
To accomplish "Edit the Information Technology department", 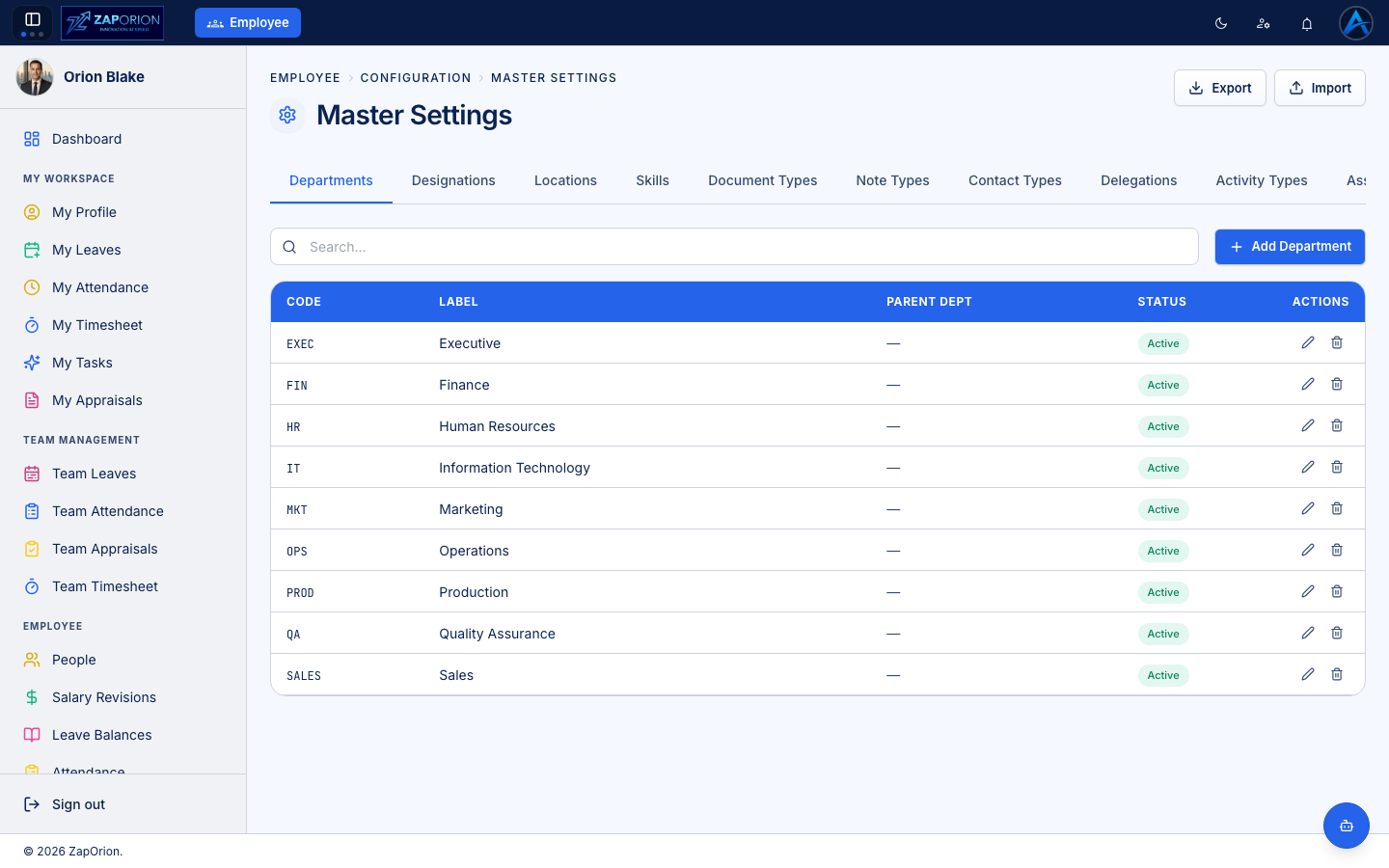I will point(1308,467).
